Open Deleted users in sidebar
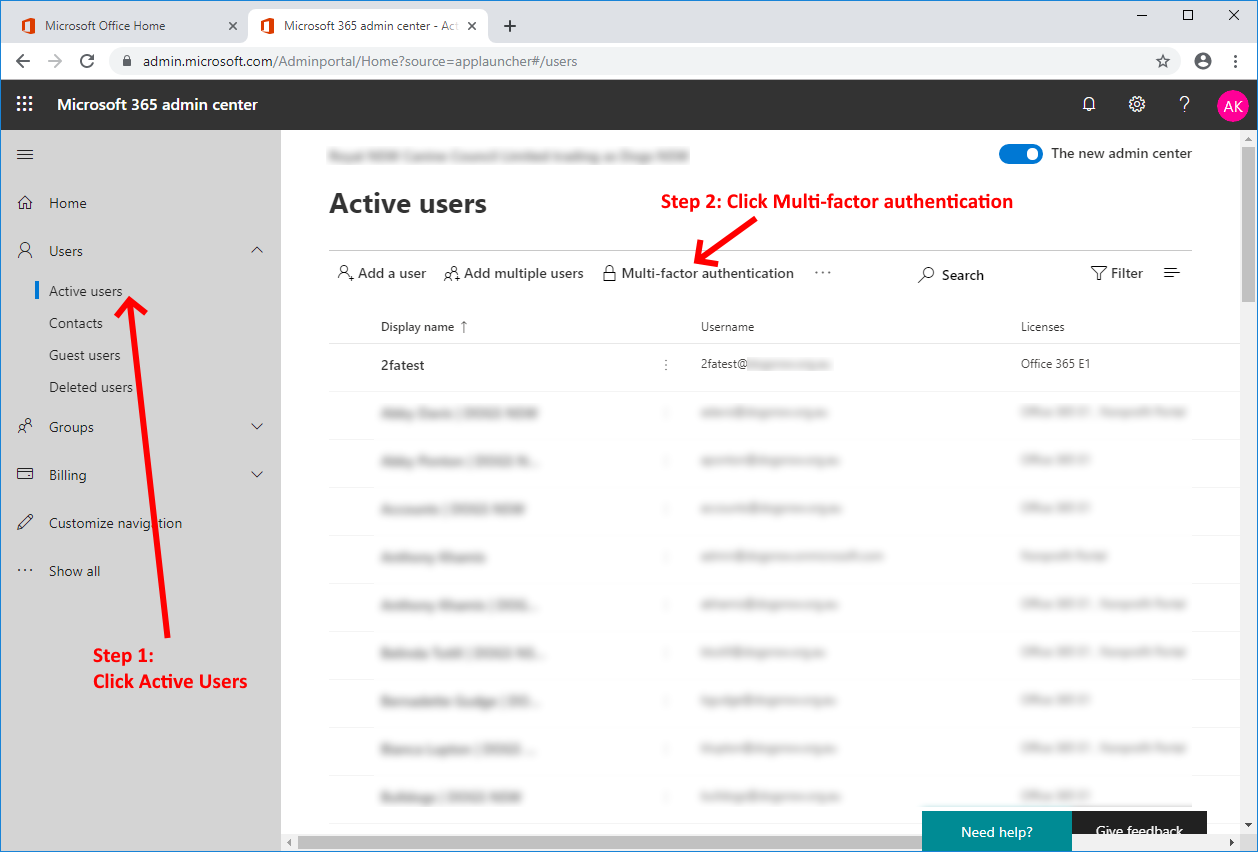Viewport: 1258px width, 852px height. pyautogui.click(x=91, y=387)
